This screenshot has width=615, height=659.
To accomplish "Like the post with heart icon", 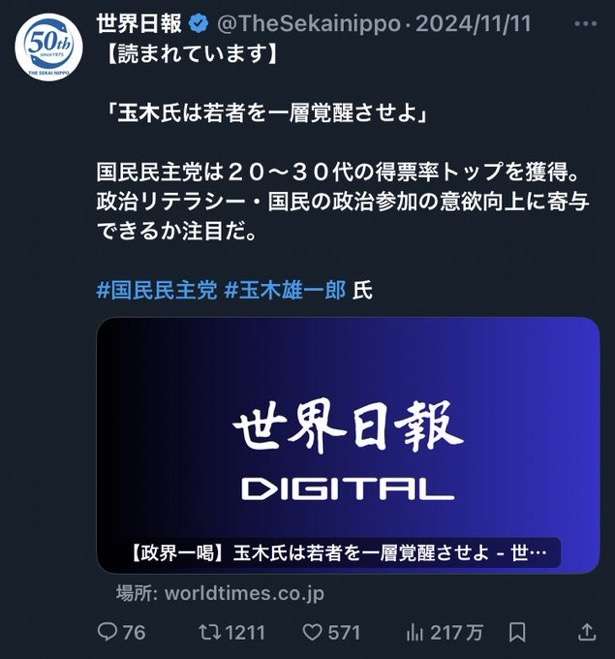I will [312, 632].
